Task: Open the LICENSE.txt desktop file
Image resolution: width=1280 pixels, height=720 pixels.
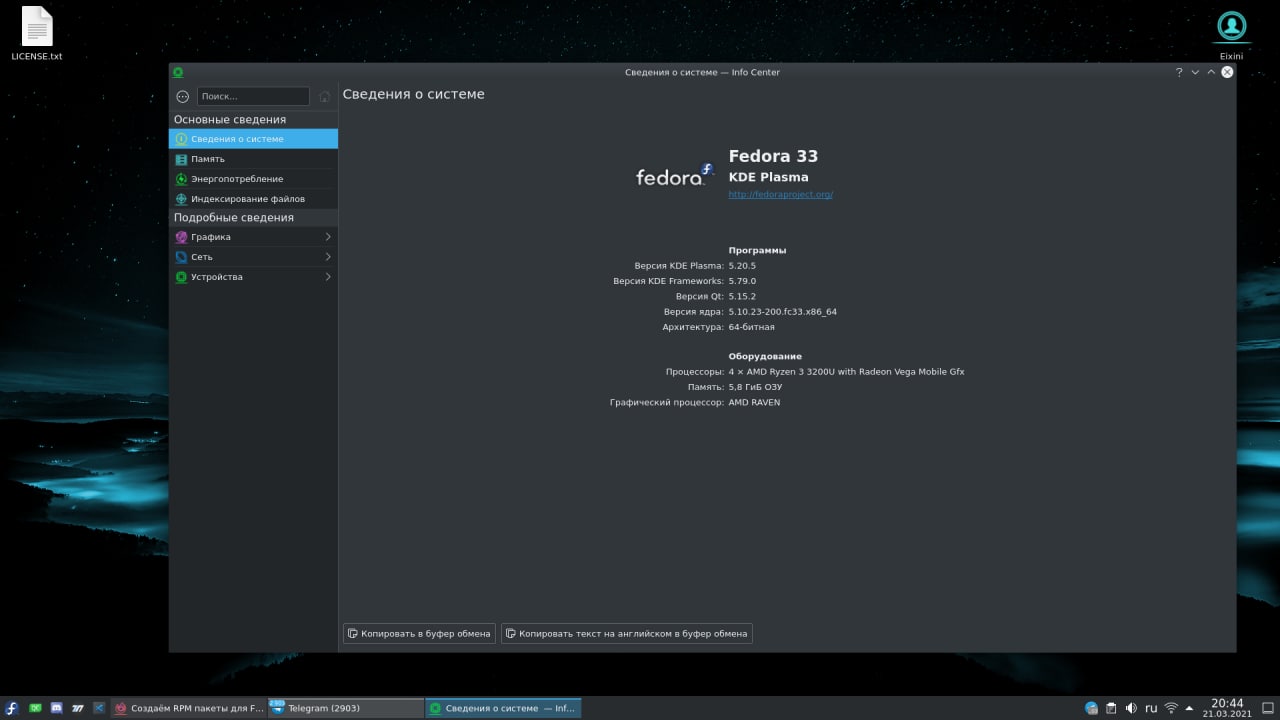Action: coord(37,34)
